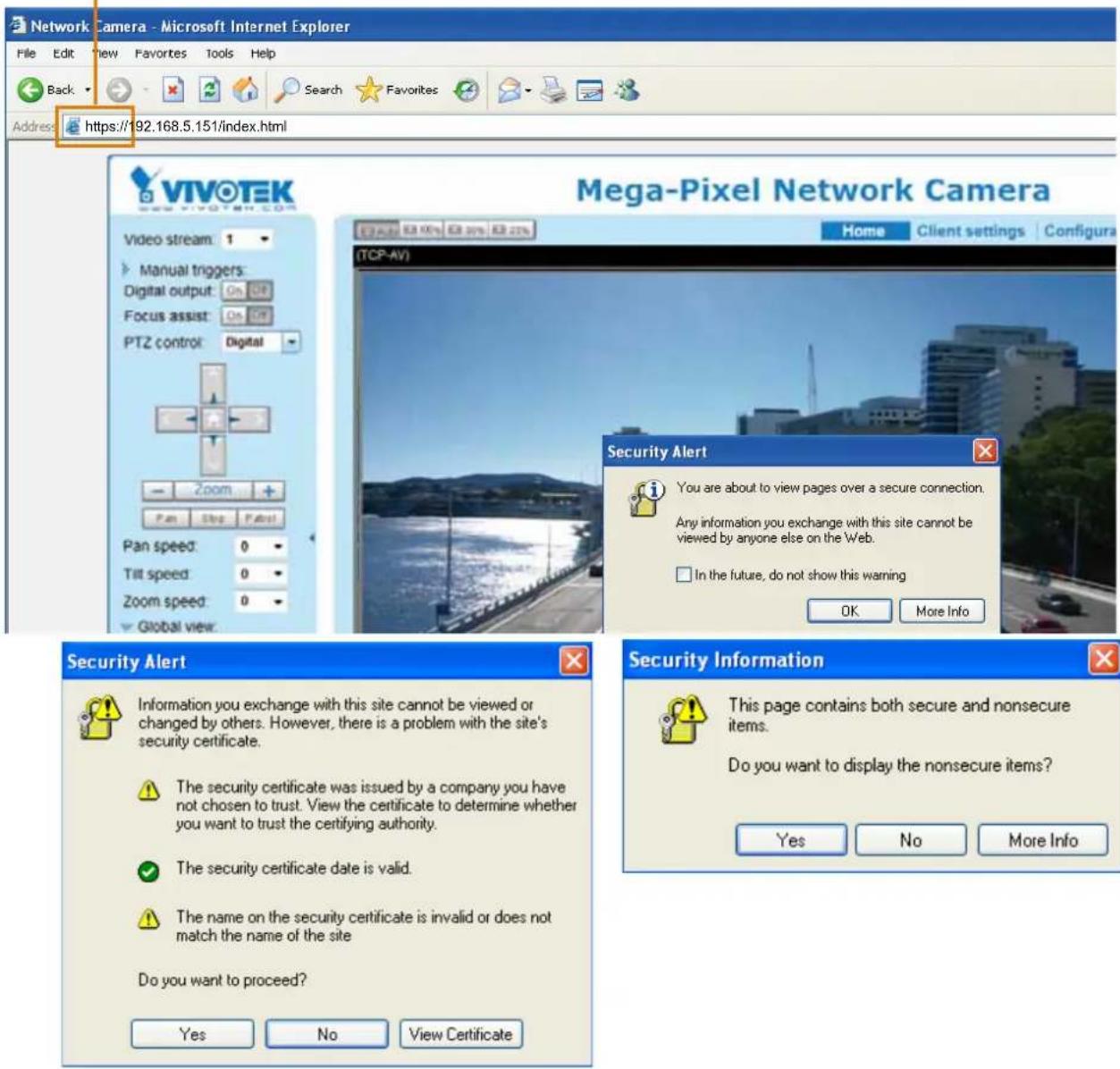
Task: Turn Digital output On
Action: click(x=234, y=290)
